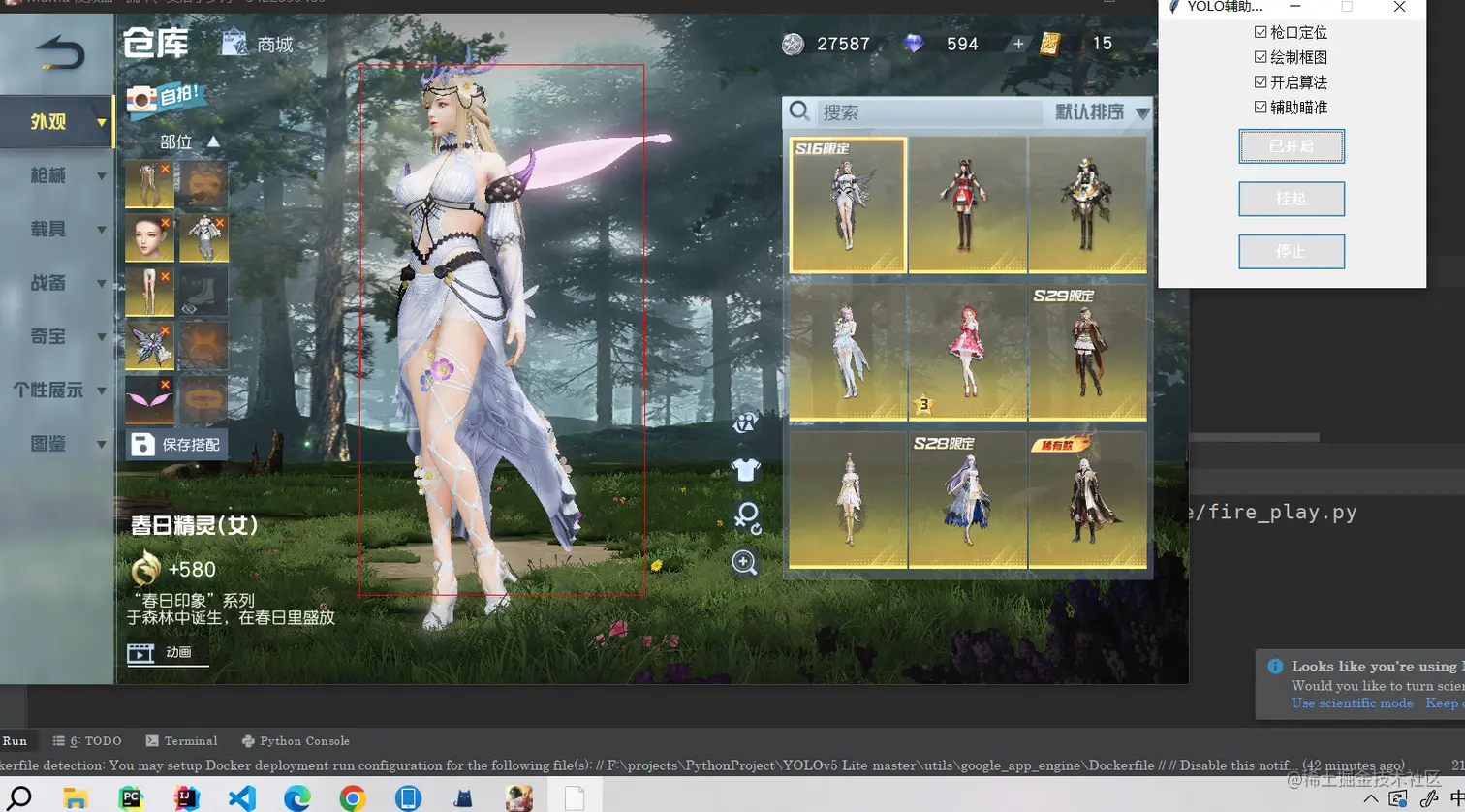
Task: Open Microsoft Edge from the taskbar
Action: (x=297, y=797)
